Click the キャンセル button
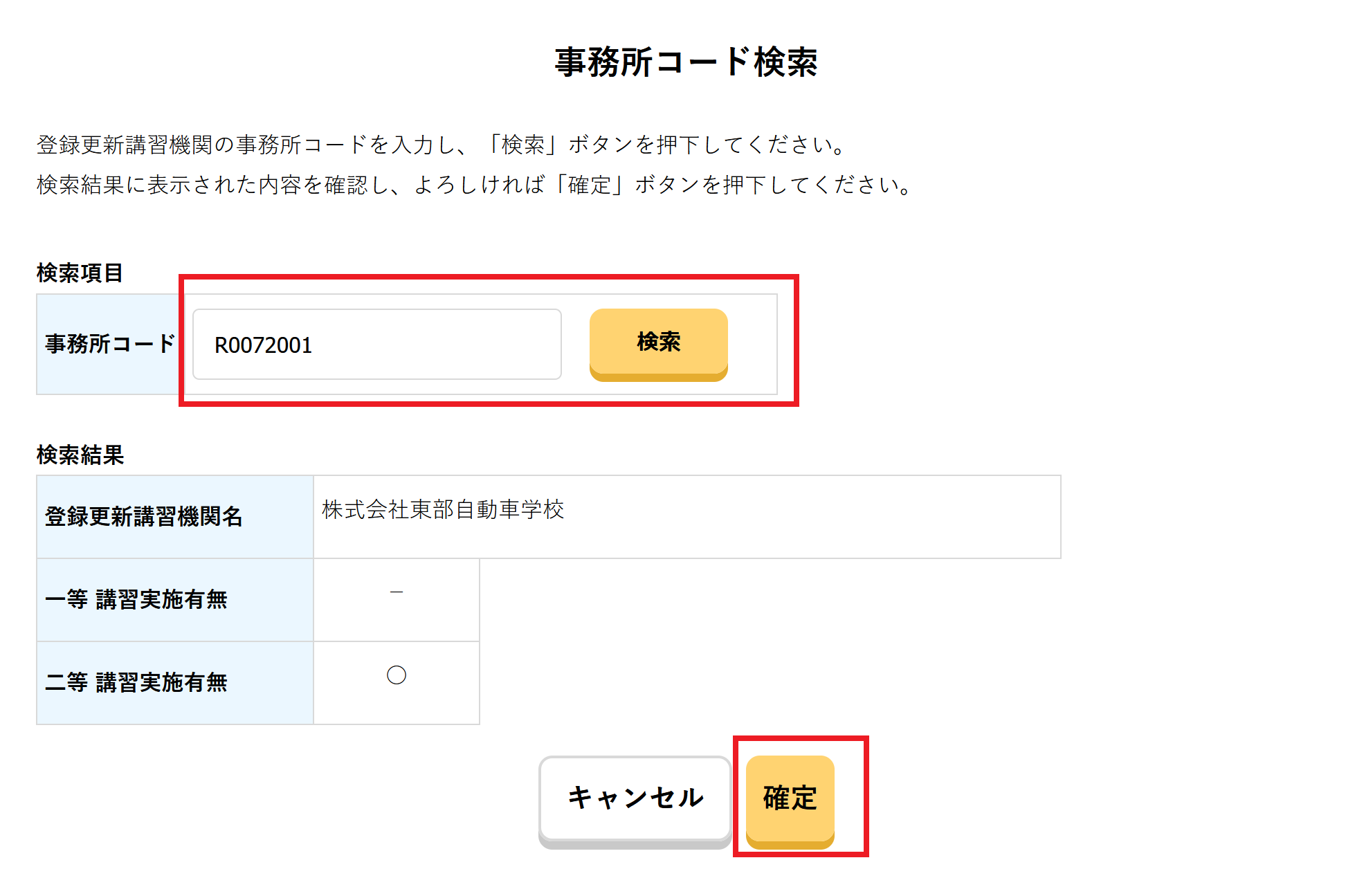1364x896 pixels. [635, 798]
